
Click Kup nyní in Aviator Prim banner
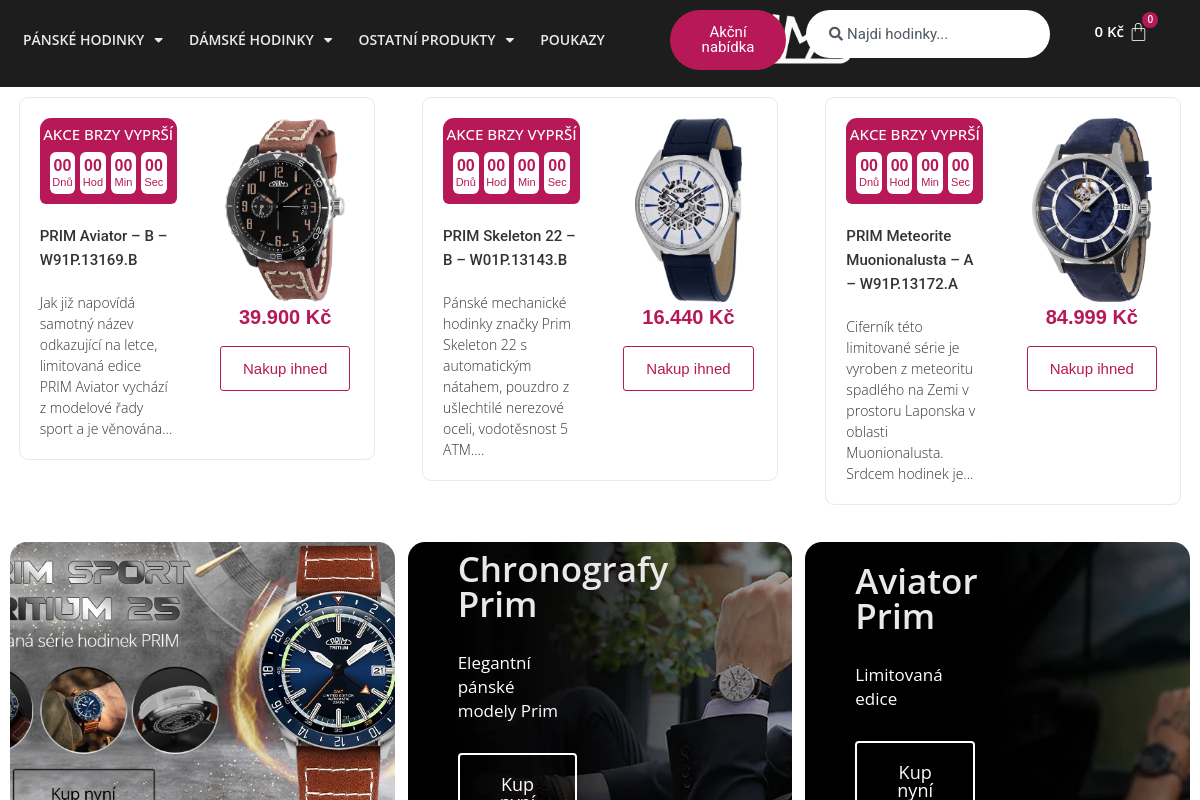tap(915, 772)
